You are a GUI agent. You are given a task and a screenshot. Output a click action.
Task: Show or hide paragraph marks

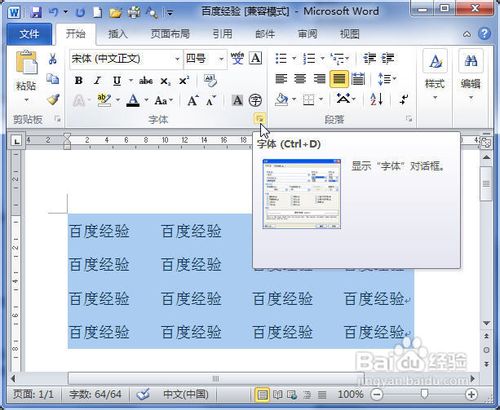pos(404,99)
